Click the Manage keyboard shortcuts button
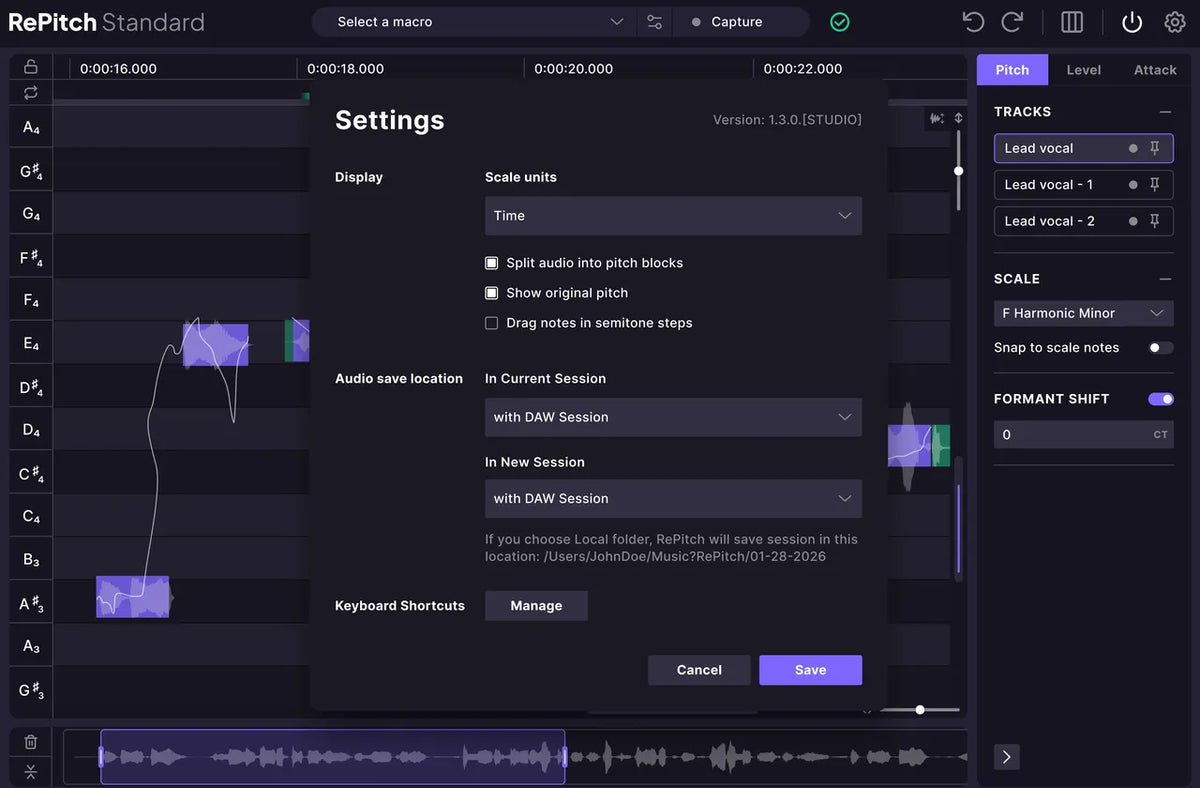1200x788 pixels. click(x=536, y=605)
